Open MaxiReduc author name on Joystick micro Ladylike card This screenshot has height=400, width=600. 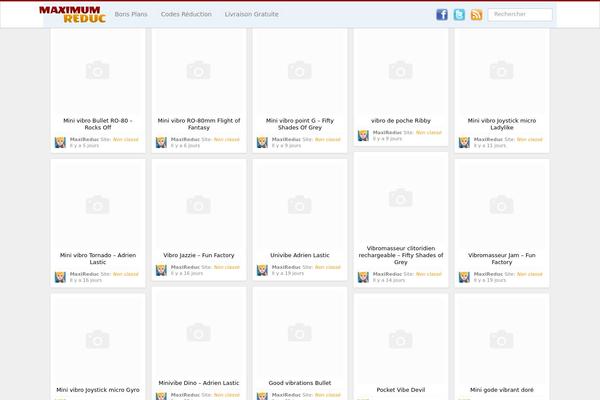488,139
